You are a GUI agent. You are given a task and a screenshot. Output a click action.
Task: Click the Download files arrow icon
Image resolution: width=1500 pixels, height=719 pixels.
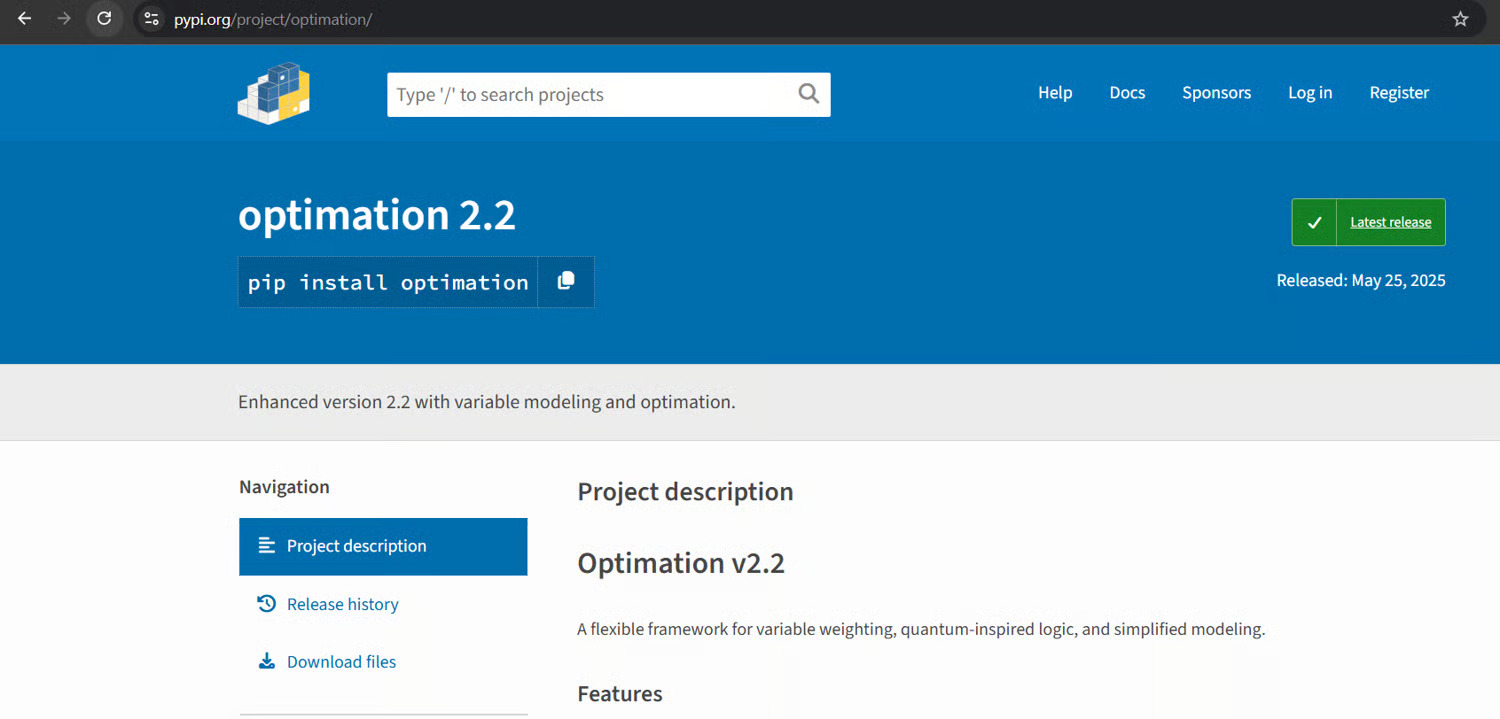[x=266, y=661]
